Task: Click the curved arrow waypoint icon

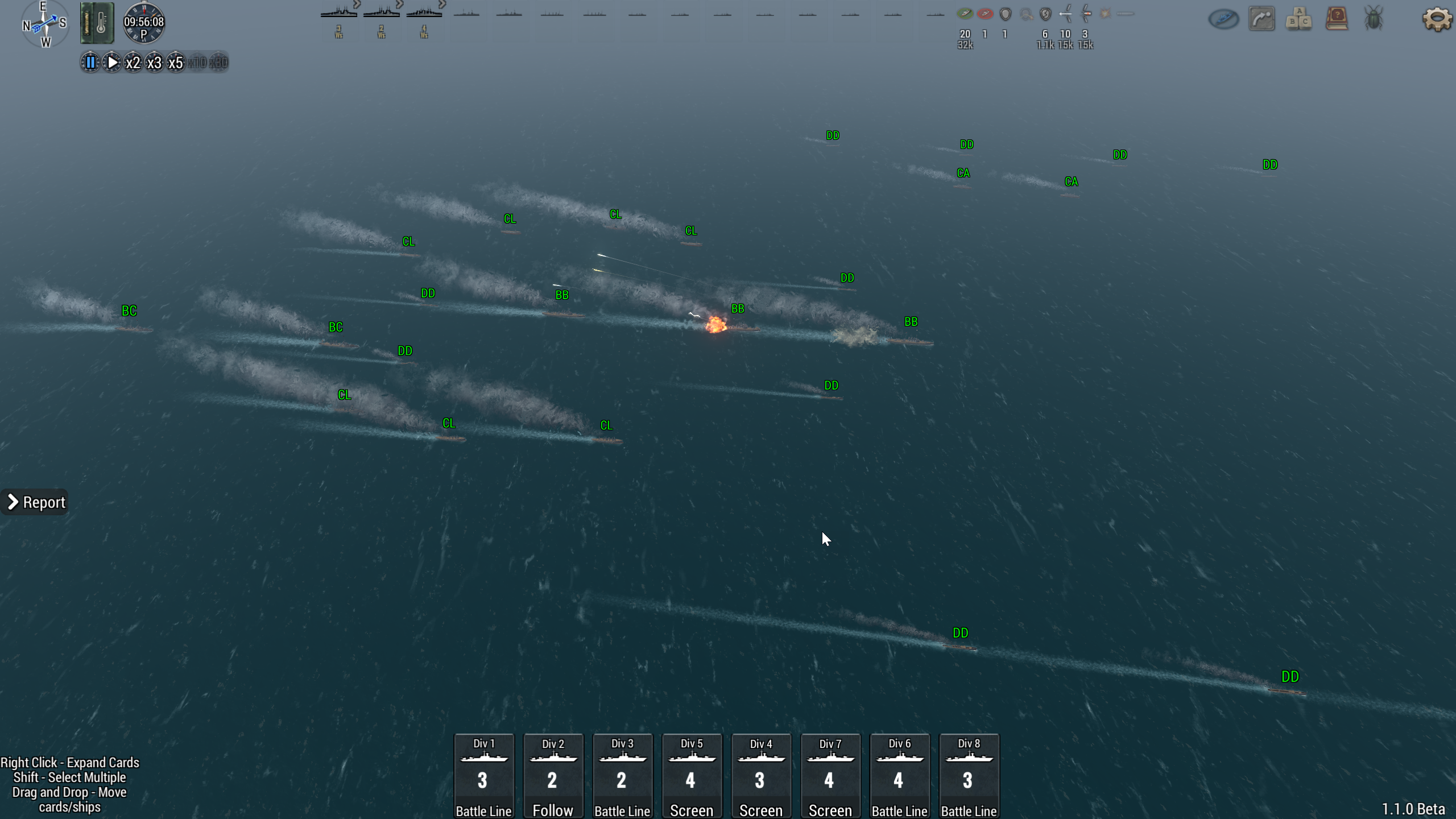Action: tap(1261, 19)
